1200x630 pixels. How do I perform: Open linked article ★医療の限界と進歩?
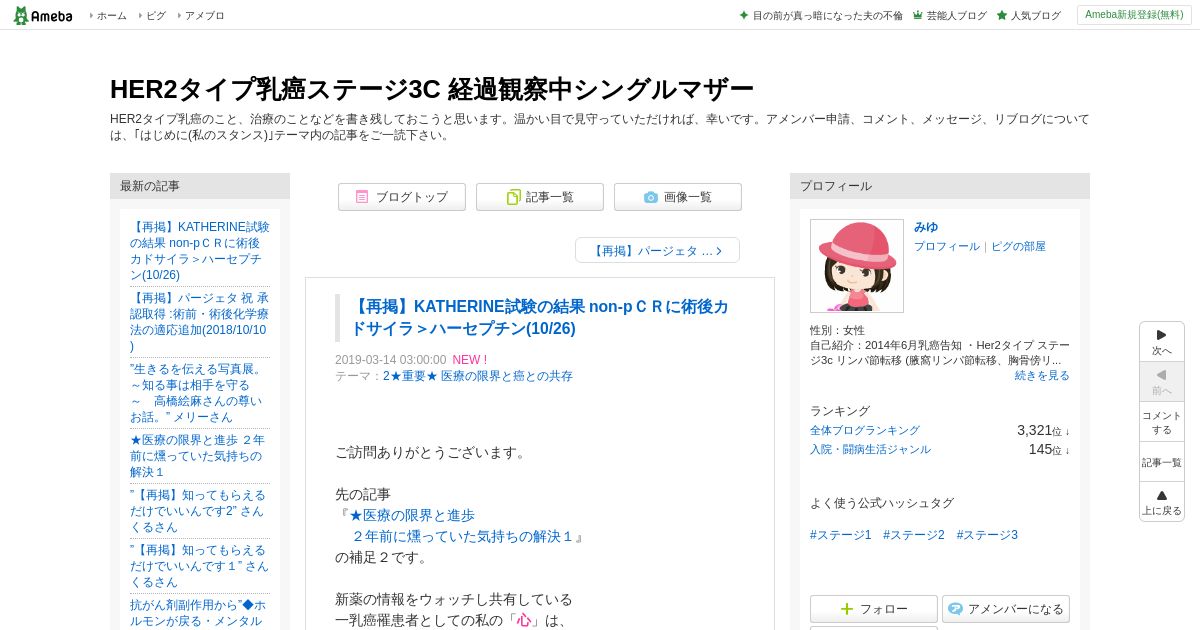pyautogui.click(x=412, y=515)
